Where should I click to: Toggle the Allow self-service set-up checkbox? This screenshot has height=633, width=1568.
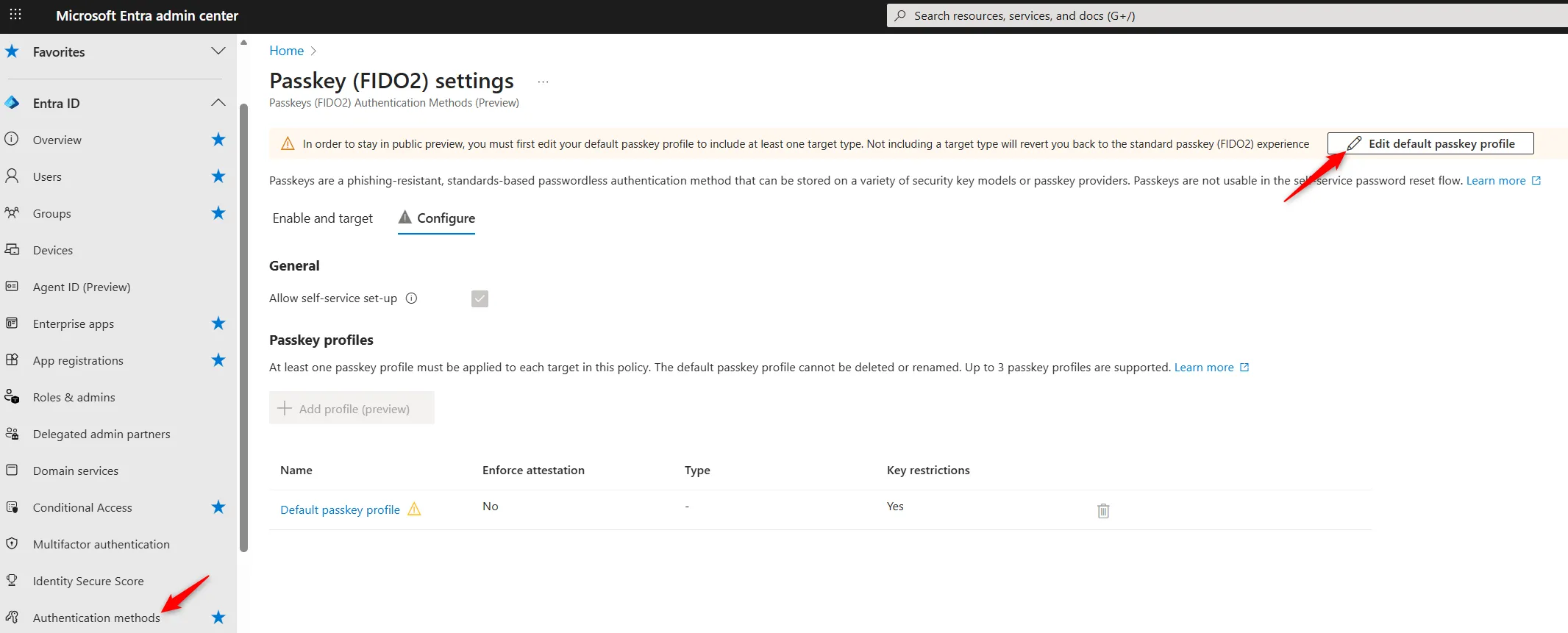(x=480, y=298)
